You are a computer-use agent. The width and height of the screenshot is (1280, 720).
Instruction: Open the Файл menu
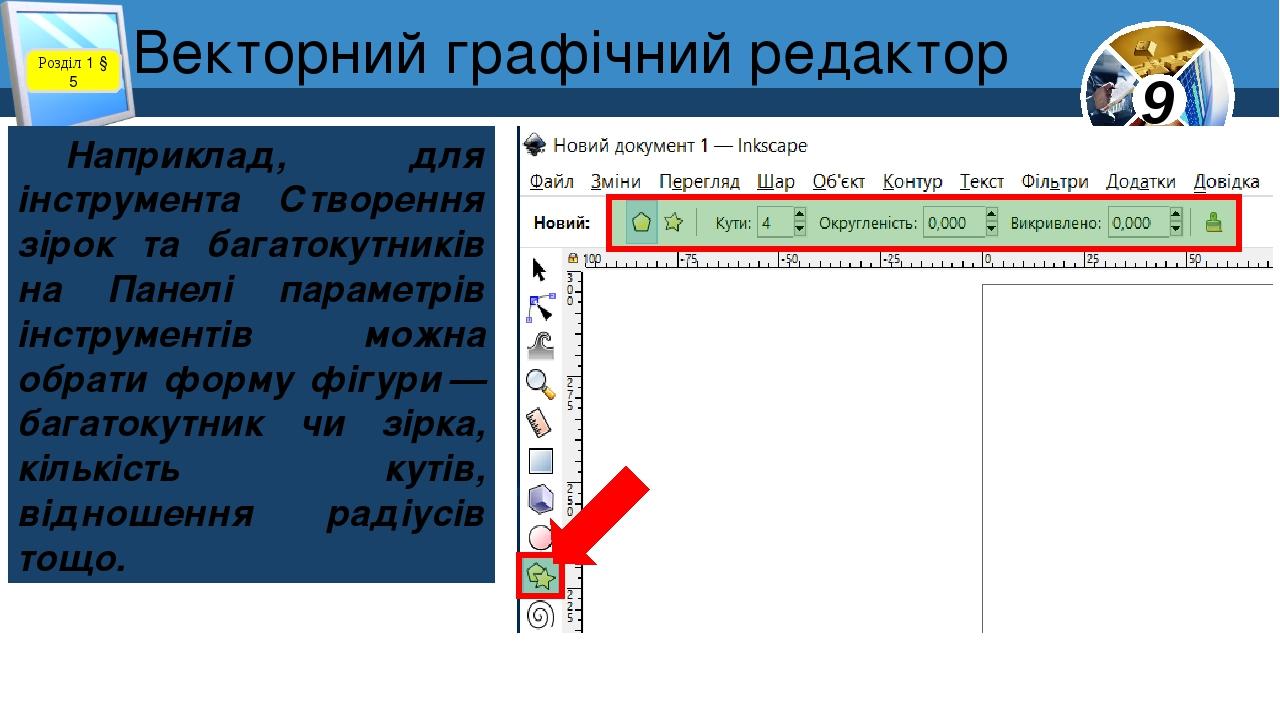click(552, 181)
